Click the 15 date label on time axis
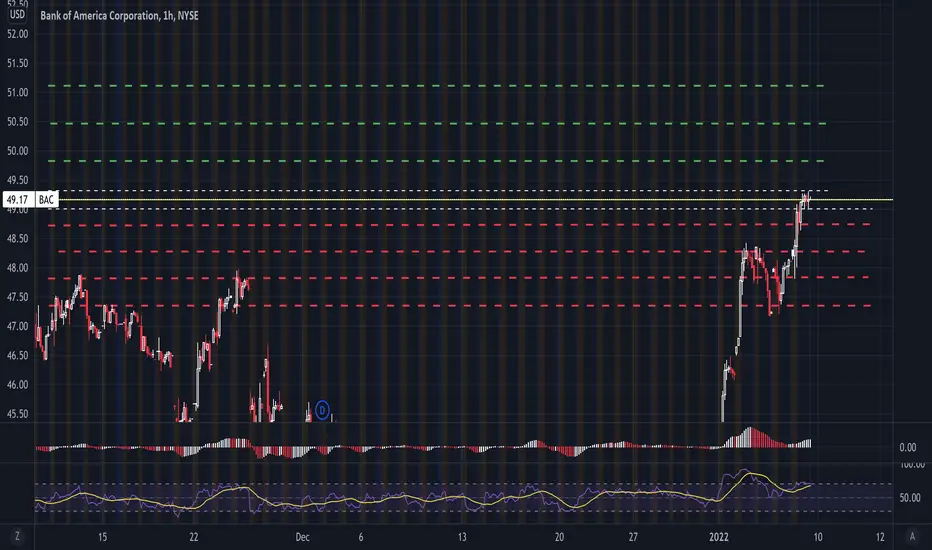Screen dimensions: 932x550 (x=102, y=537)
